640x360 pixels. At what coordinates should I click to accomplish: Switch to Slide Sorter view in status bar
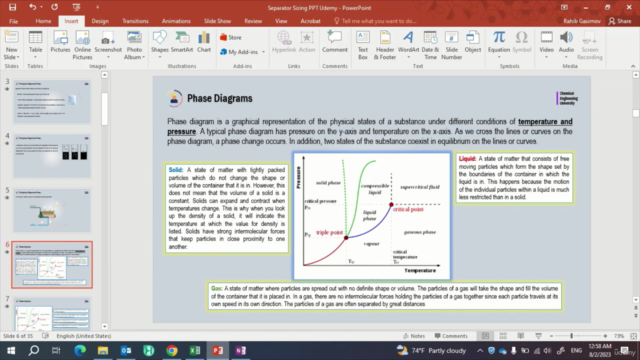503,336
